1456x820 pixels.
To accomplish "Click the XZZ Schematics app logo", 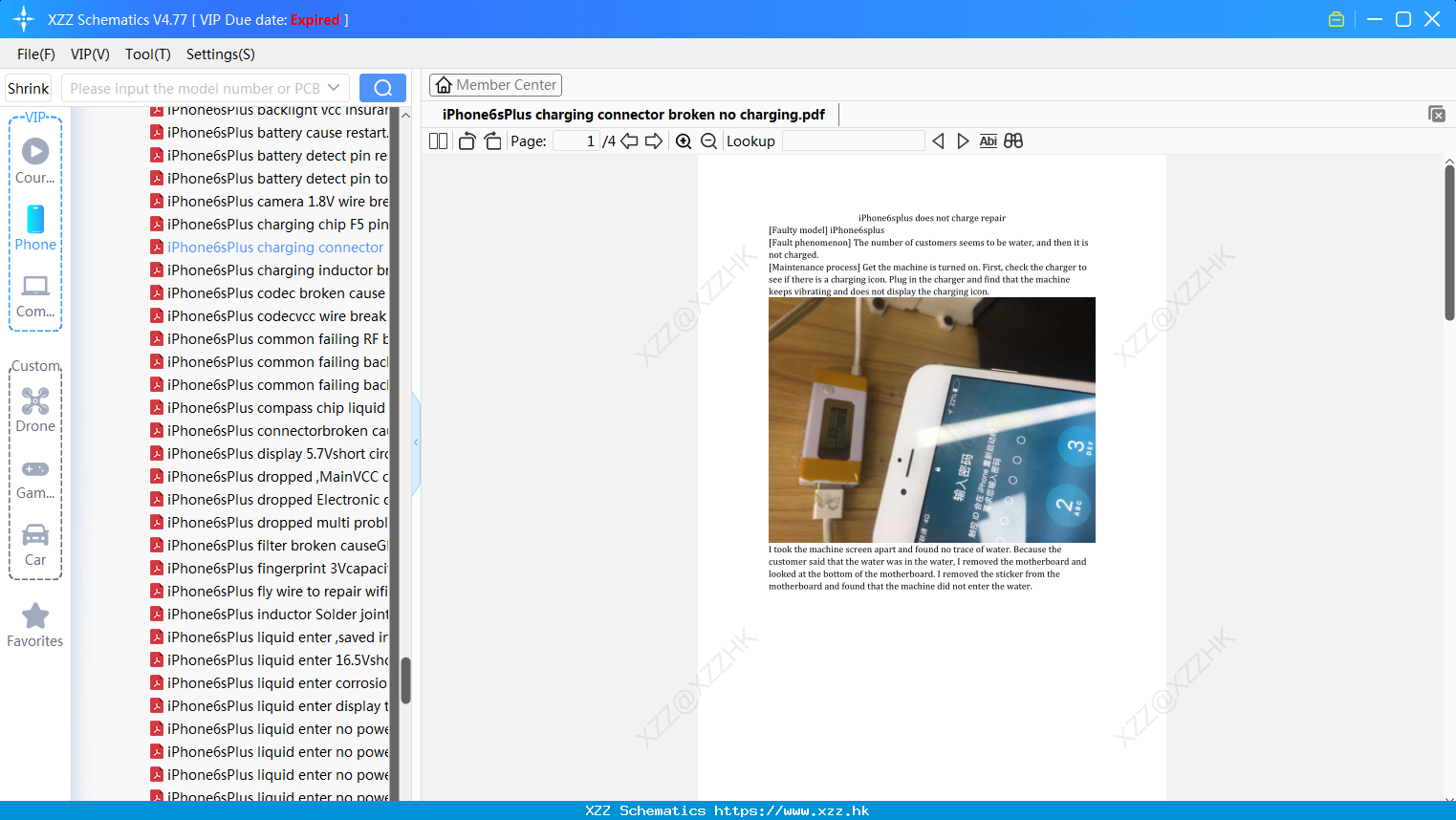I will (x=24, y=19).
